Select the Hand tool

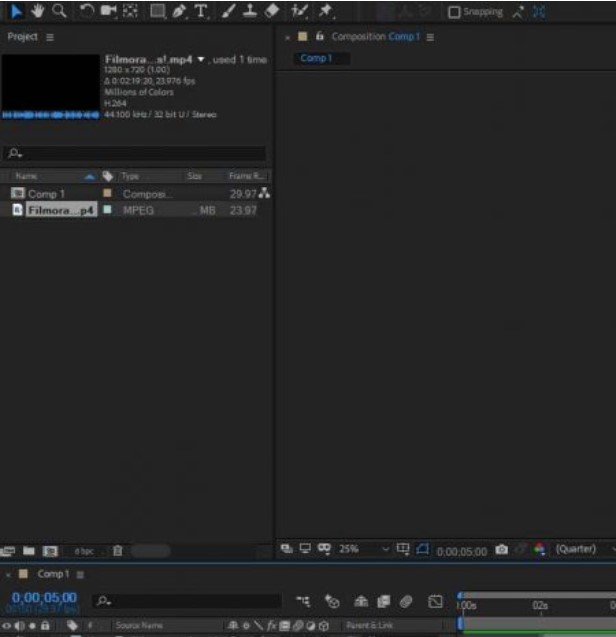point(37,11)
